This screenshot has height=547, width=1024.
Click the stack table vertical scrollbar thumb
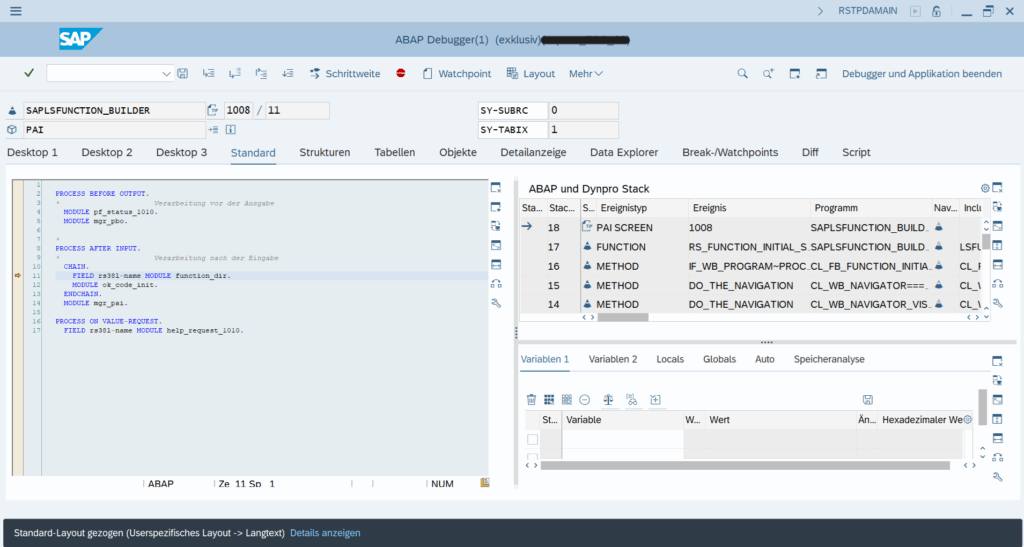[x=986, y=242]
